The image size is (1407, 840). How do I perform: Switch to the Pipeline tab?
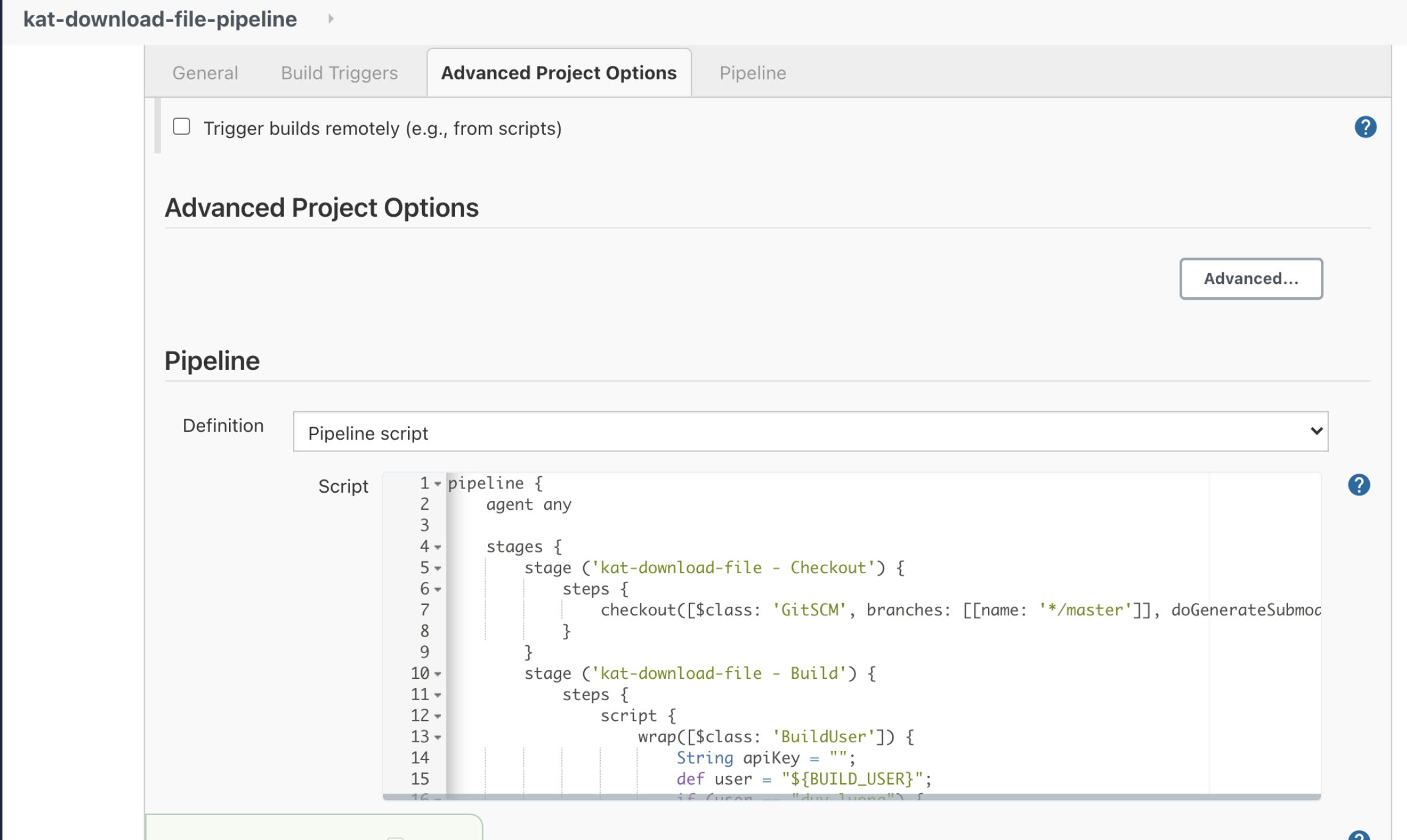point(752,73)
